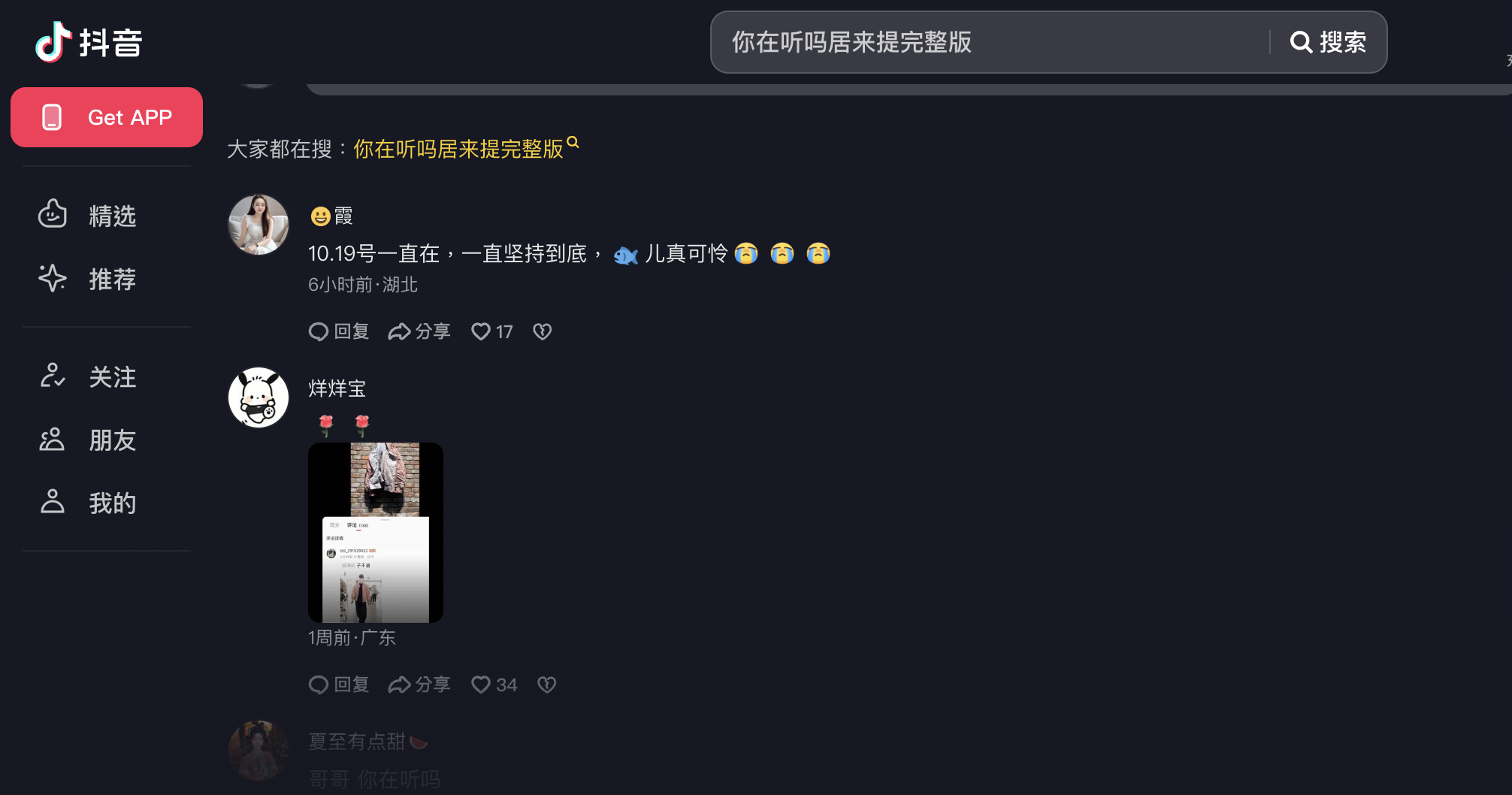Share 烊烊宝's comment
1512x795 pixels.
419,685
